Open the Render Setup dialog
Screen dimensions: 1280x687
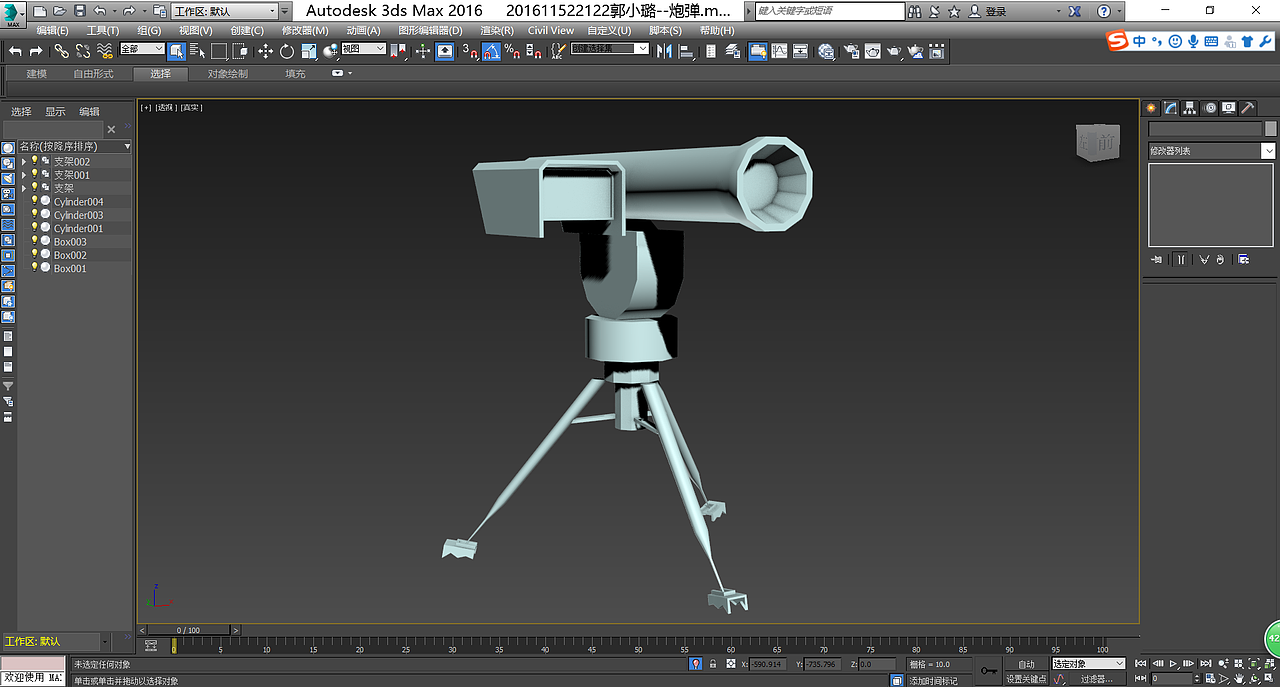pos(851,51)
